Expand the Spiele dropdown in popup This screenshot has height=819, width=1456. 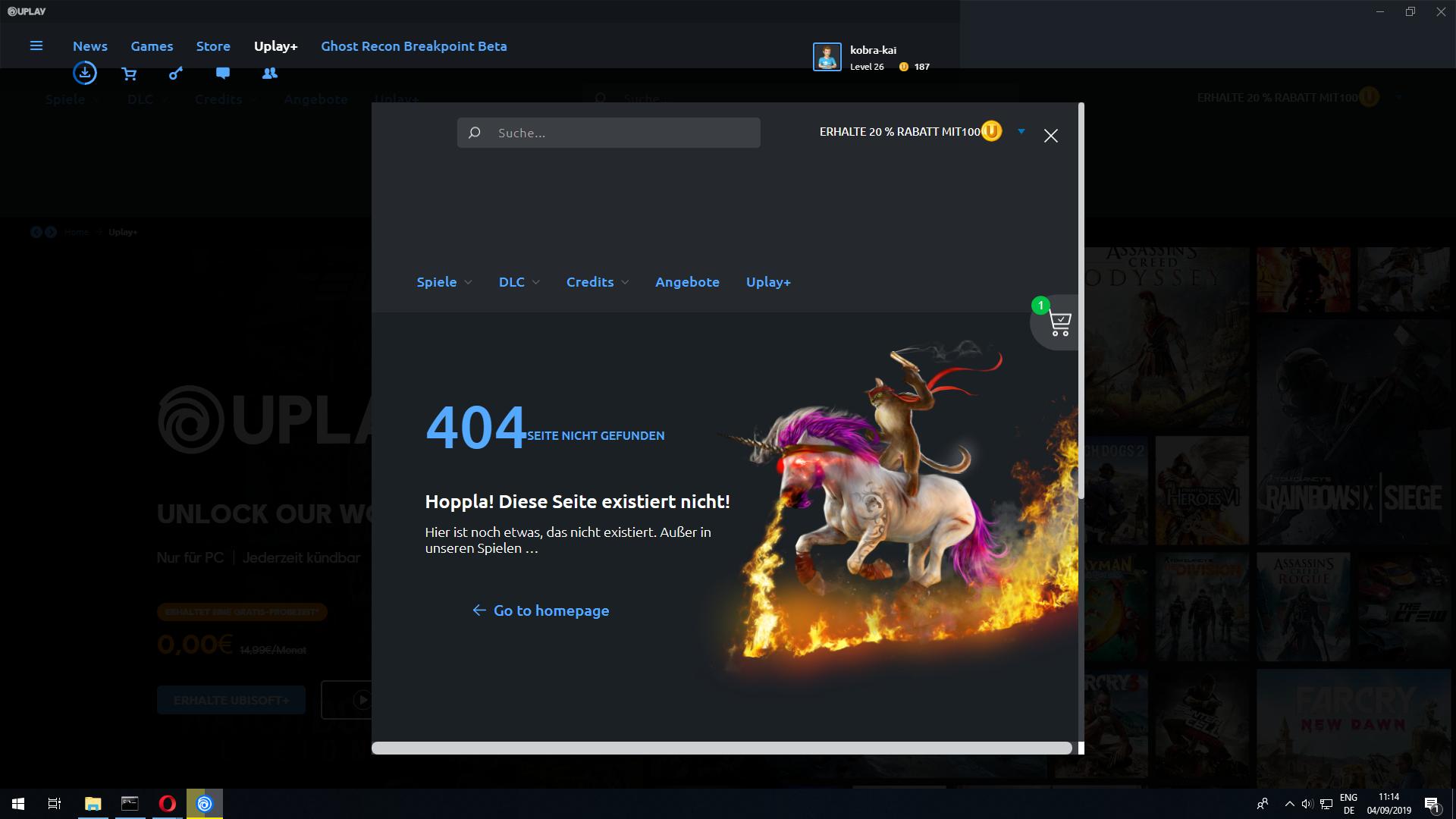click(444, 282)
